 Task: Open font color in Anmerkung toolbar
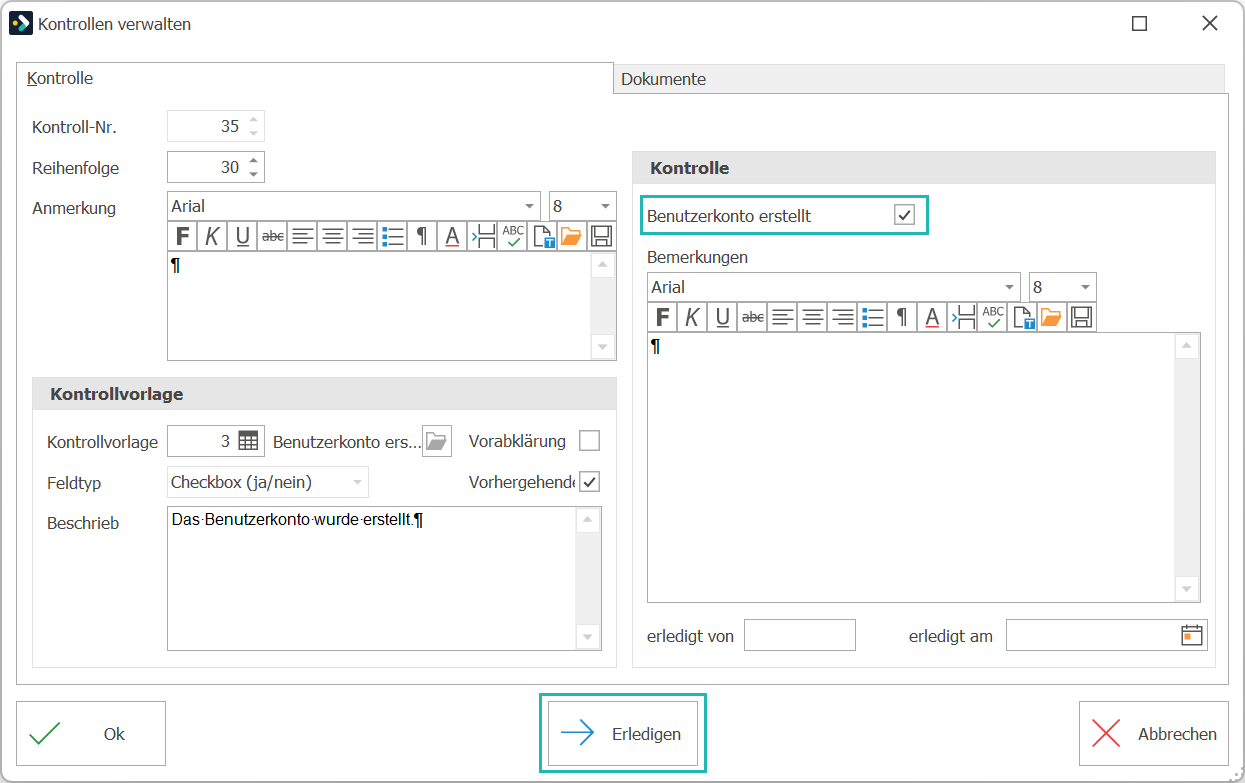pos(452,236)
